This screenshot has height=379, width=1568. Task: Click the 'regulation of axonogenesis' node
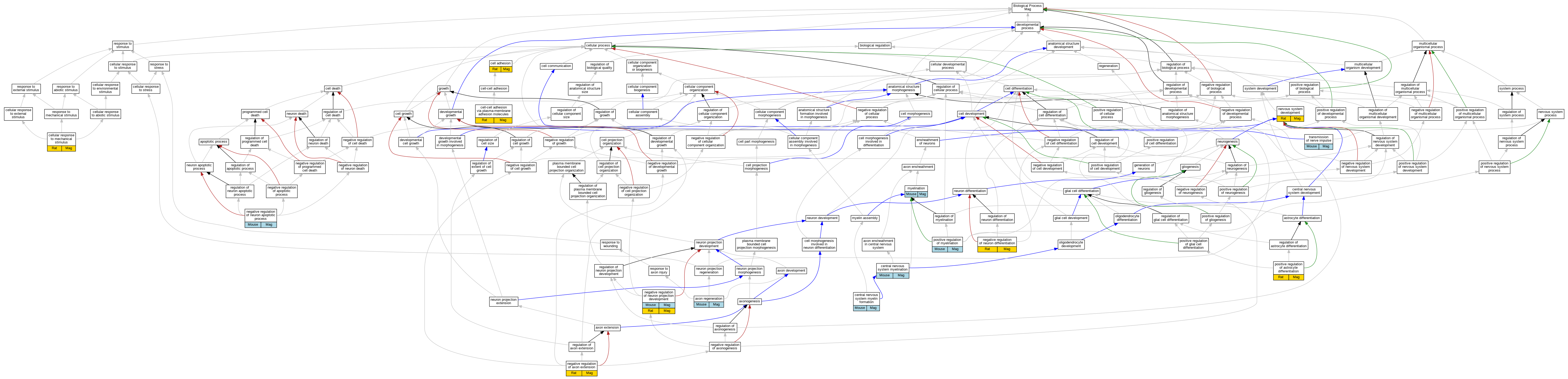(724, 328)
